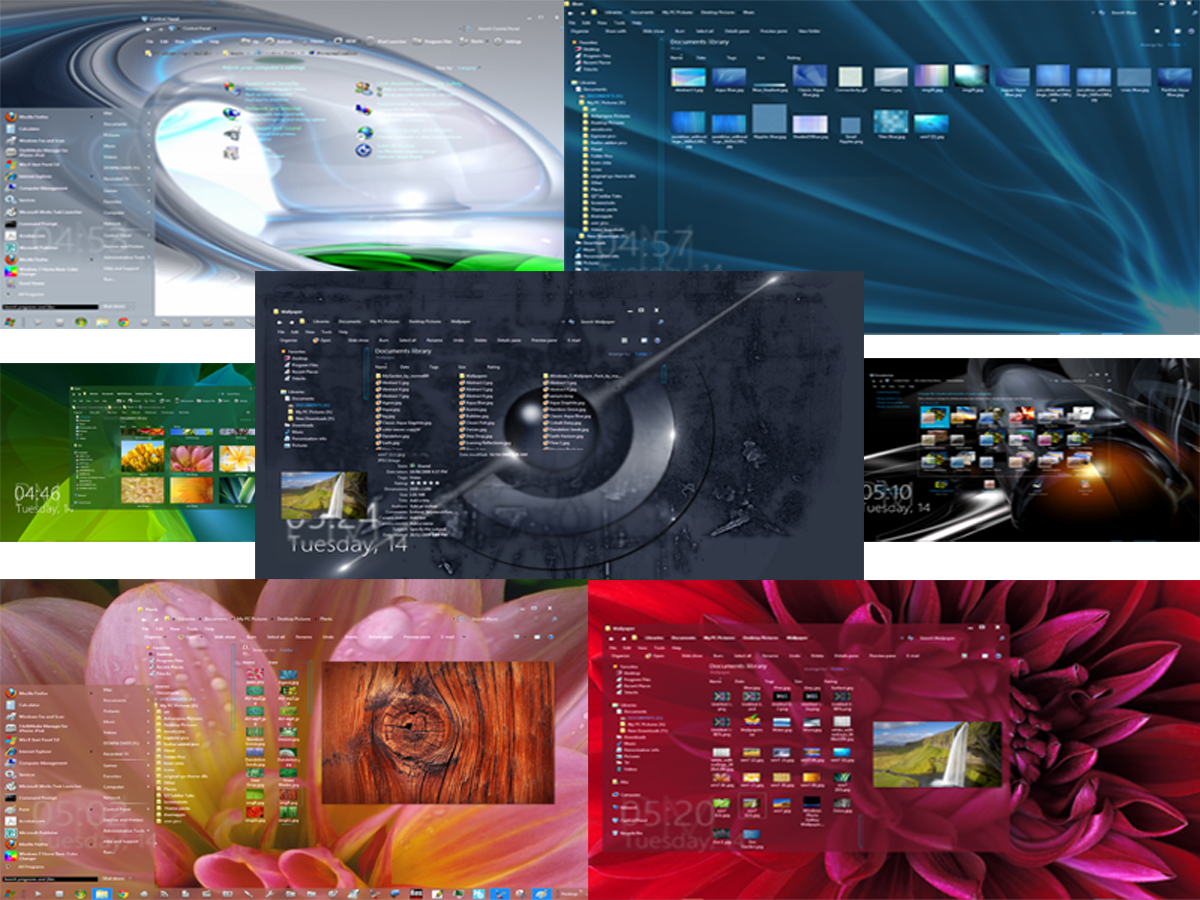Open Ease of Access icon in Control Panel
This screenshot has width=1200, height=900.
[x=363, y=150]
